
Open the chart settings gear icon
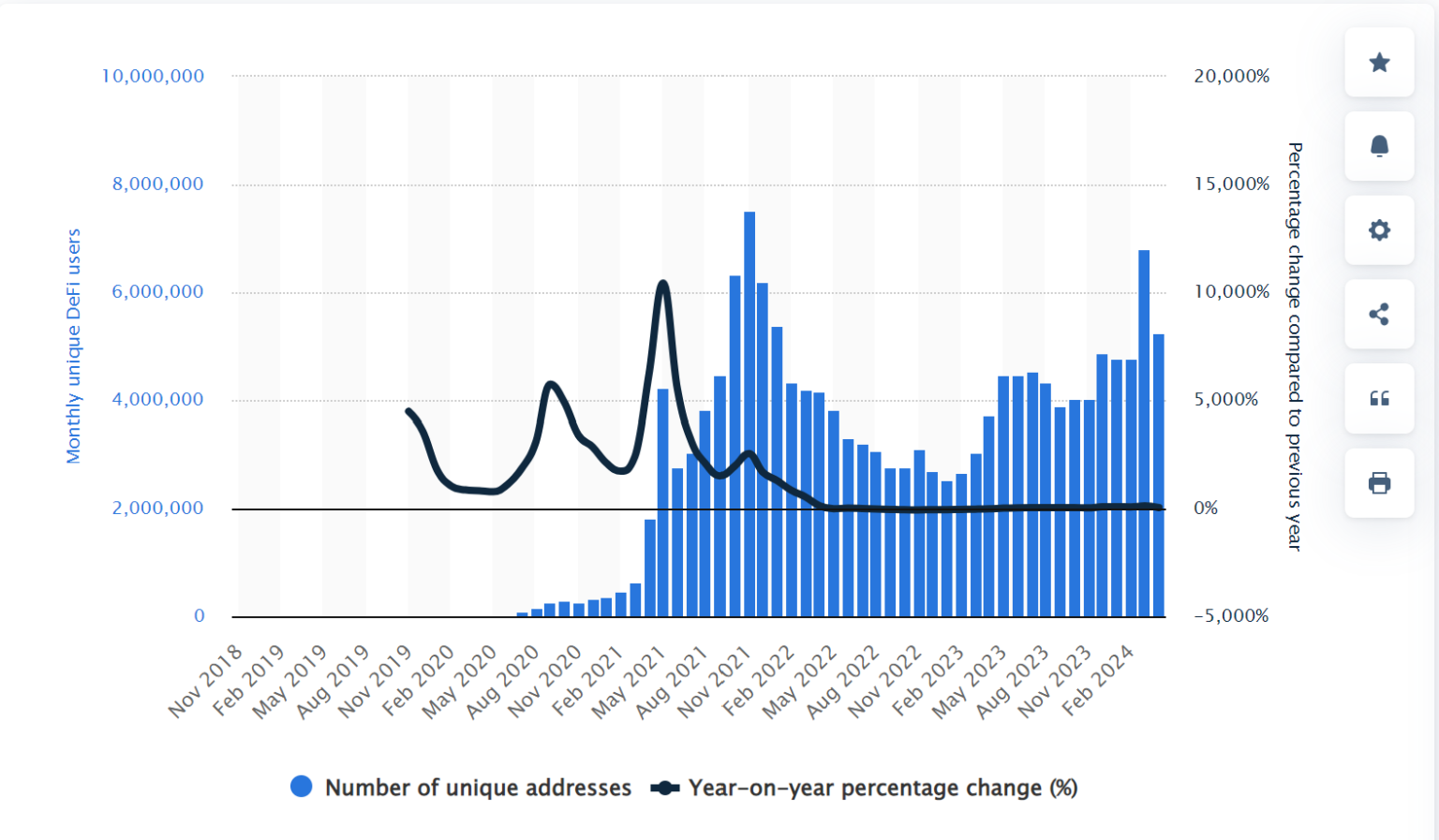pyautogui.click(x=1378, y=230)
